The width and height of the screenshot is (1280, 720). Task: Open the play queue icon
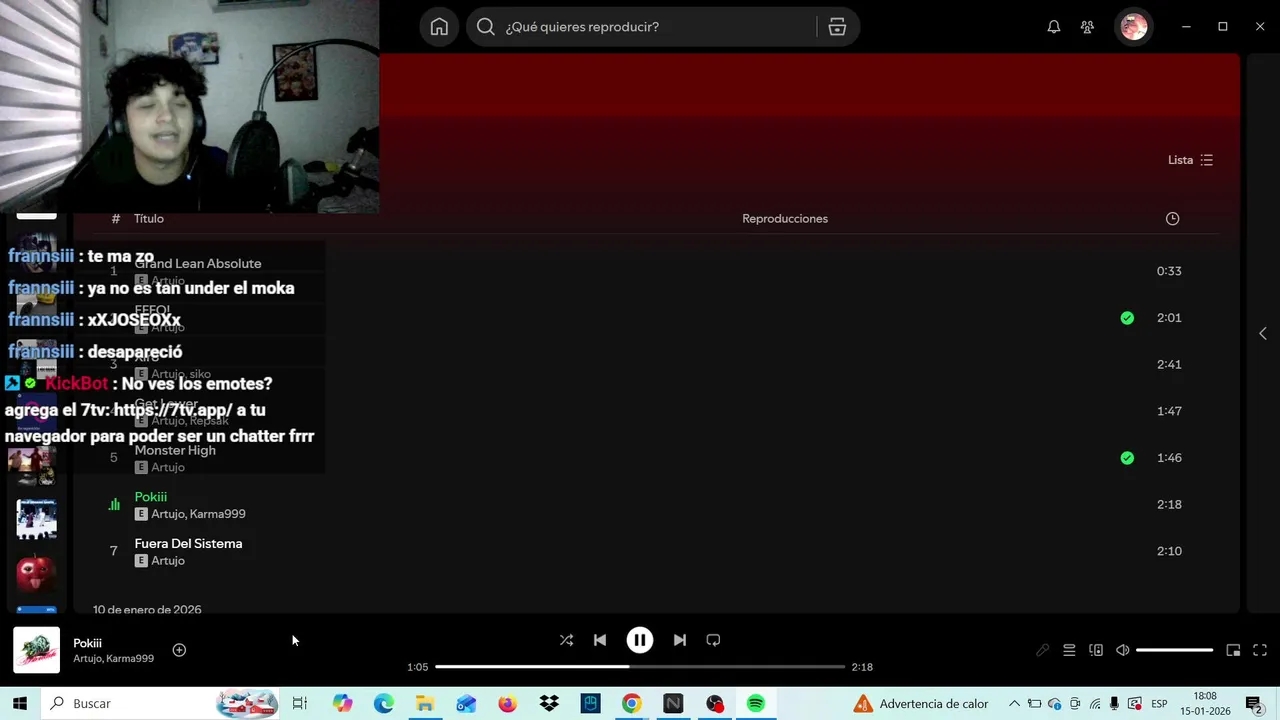[1069, 650]
